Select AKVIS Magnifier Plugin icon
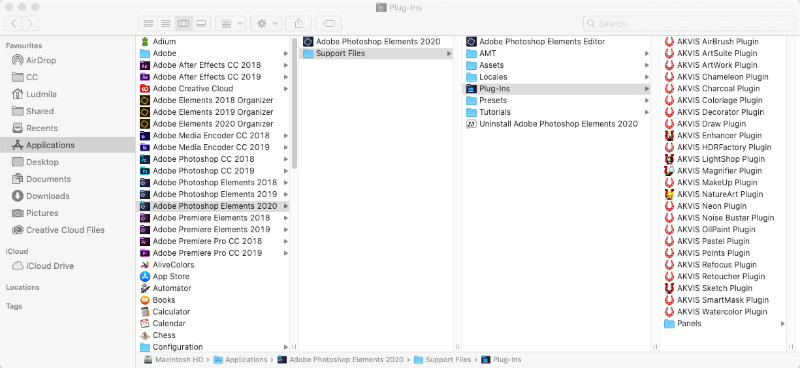Screen dimensions: 800x368 [669, 170]
